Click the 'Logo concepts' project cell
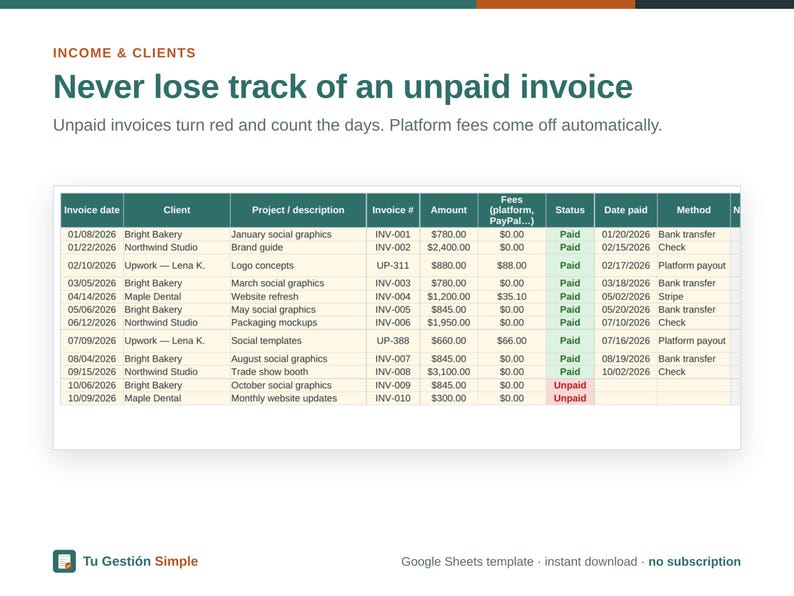Image resolution: width=794 pixels, height=596 pixels. tap(298, 265)
